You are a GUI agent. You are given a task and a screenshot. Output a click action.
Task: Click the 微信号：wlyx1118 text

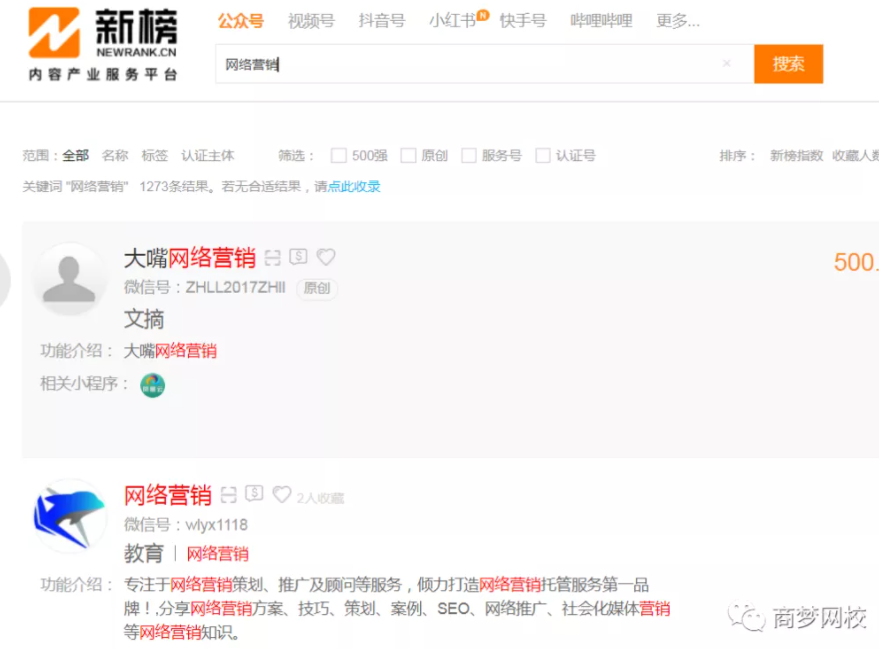tap(186, 525)
